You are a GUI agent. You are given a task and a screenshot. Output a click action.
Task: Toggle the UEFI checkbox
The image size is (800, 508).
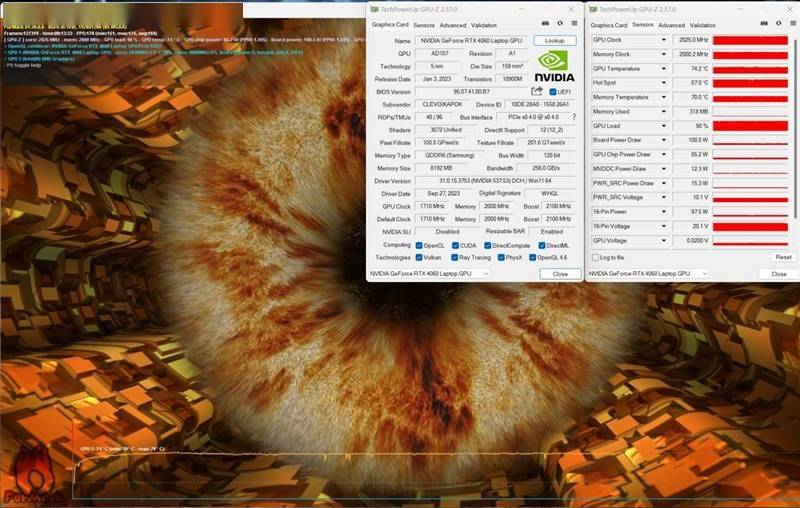point(553,92)
